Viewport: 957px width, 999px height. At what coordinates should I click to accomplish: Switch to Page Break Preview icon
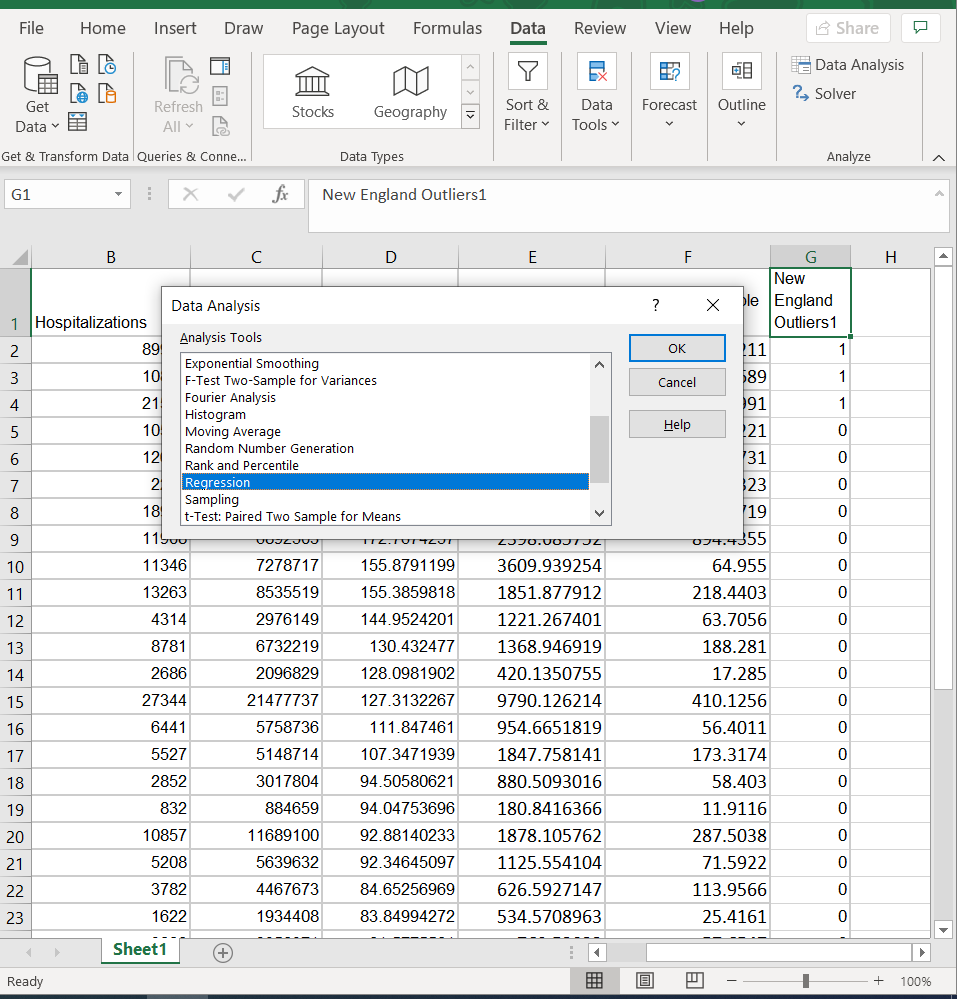(x=694, y=981)
